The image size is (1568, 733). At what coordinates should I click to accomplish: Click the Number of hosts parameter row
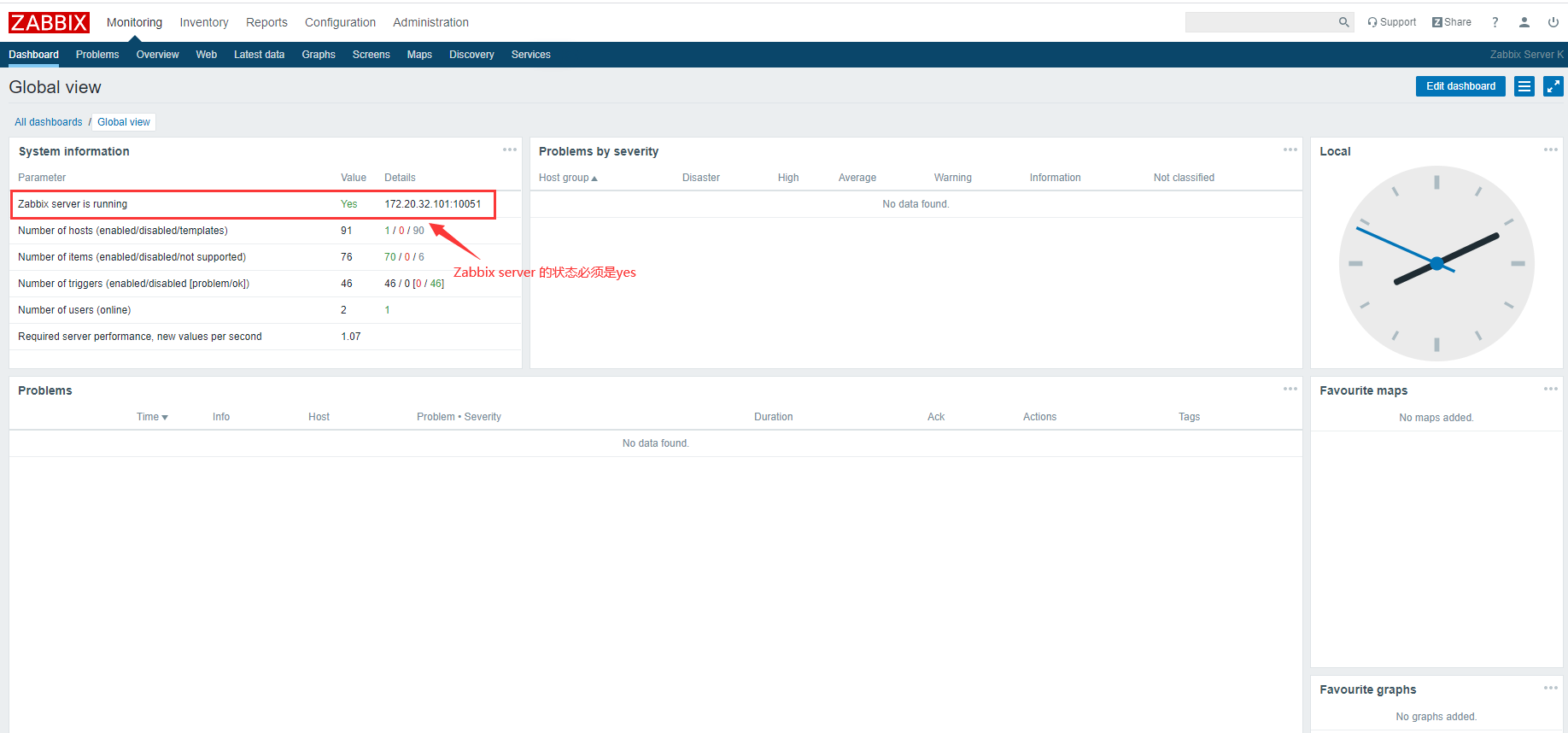pos(266,231)
